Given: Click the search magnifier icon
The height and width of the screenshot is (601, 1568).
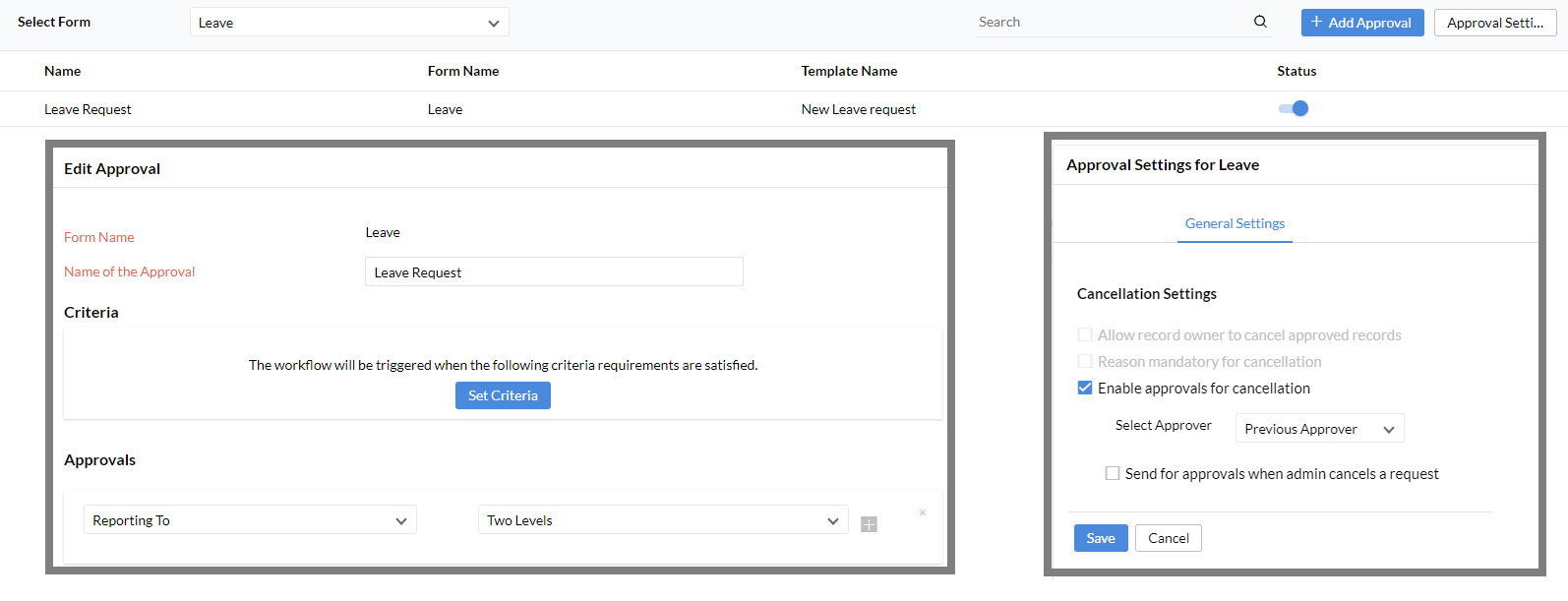Looking at the screenshot, I should [x=1260, y=22].
